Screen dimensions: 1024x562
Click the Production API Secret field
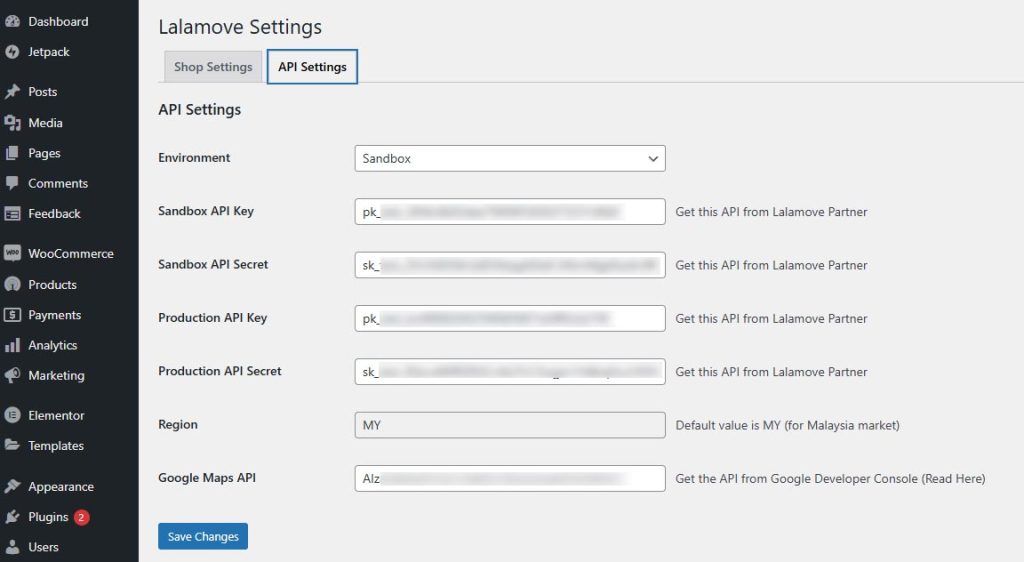[510, 371]
